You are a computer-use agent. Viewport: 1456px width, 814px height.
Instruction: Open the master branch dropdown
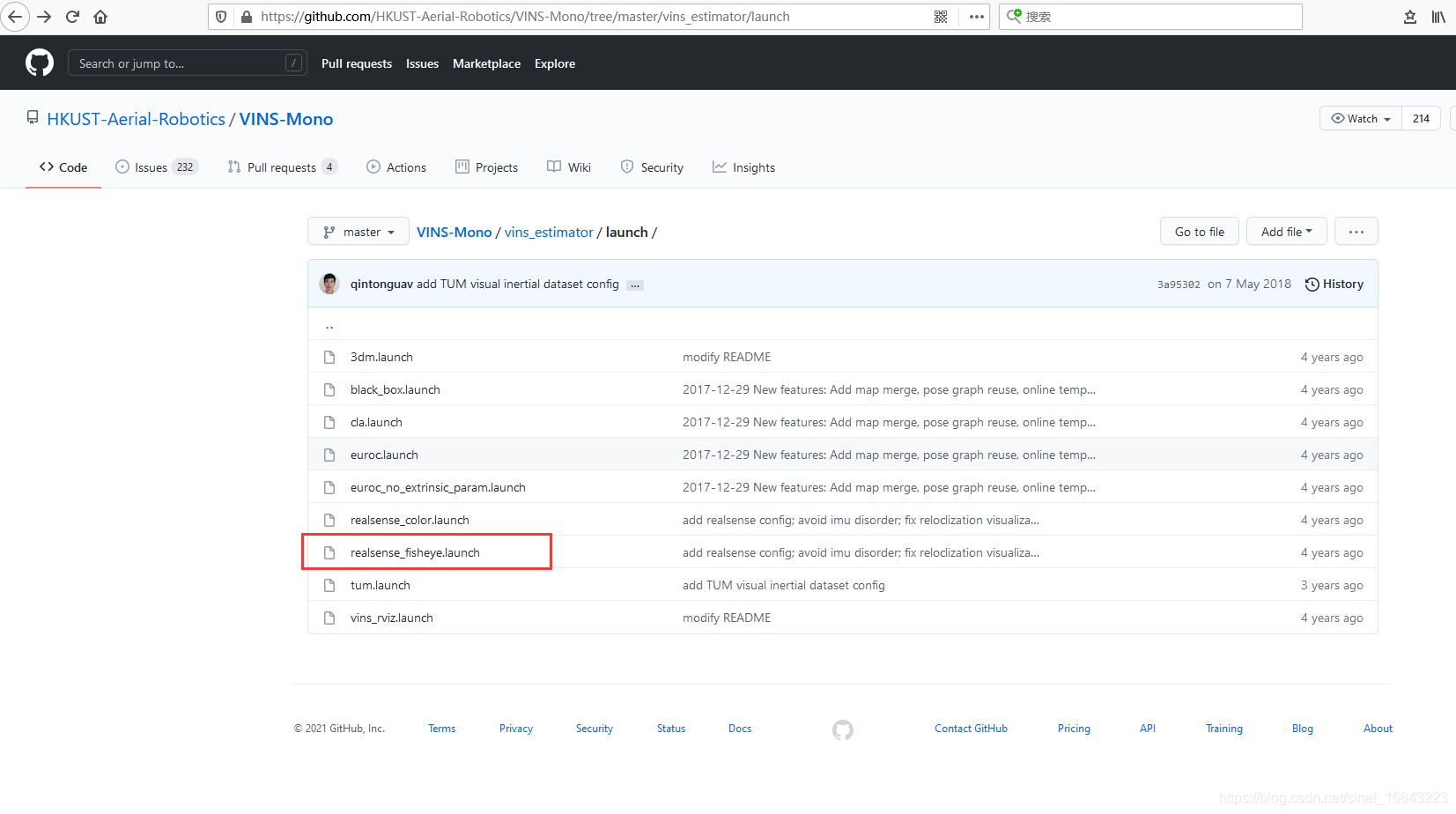tap(358, 232)
